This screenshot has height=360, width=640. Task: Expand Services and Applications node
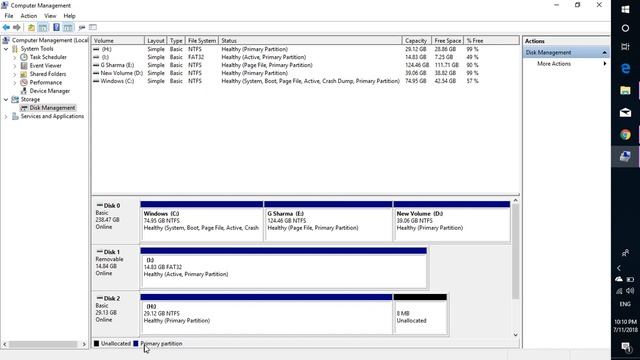pyautogui.click(x=6, y=117)
